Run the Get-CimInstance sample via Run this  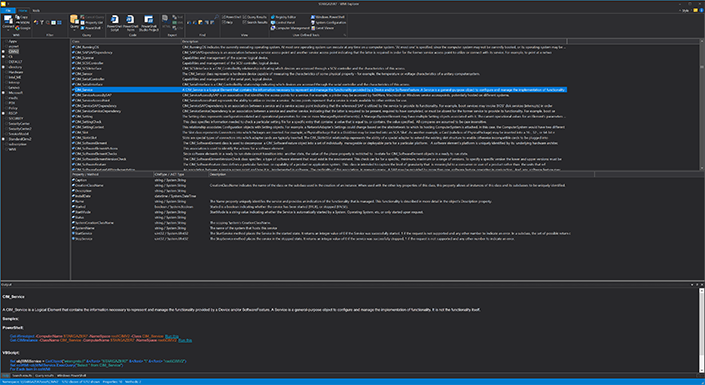(x=185, y=340)
